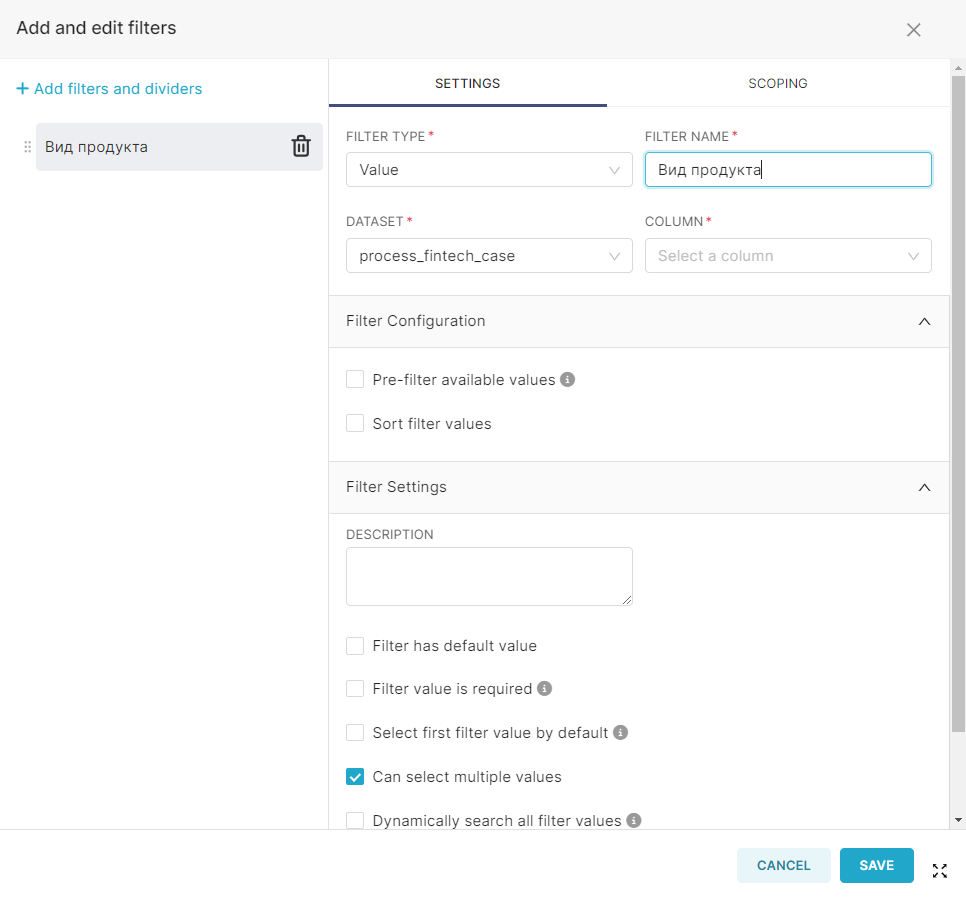The width and height of the screenshot is (966, 899).
Task: Close the Add and edit filters dialog
Action: [x=914, y=30]
